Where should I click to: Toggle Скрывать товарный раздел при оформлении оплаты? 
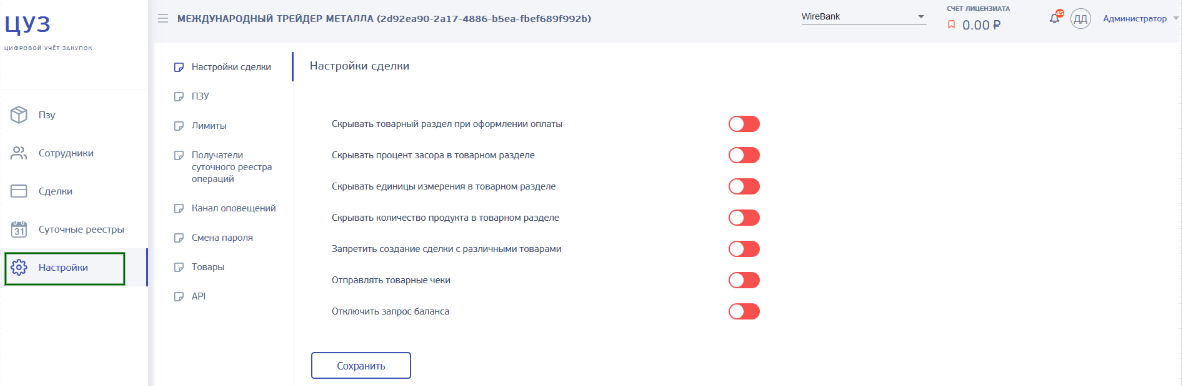tap(743, 124)
